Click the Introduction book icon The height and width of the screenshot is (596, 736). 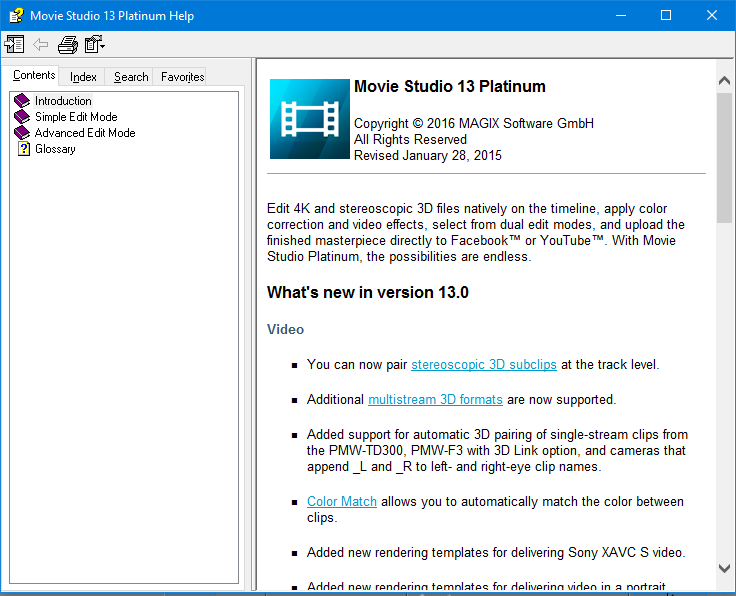(x=22, y=101)
